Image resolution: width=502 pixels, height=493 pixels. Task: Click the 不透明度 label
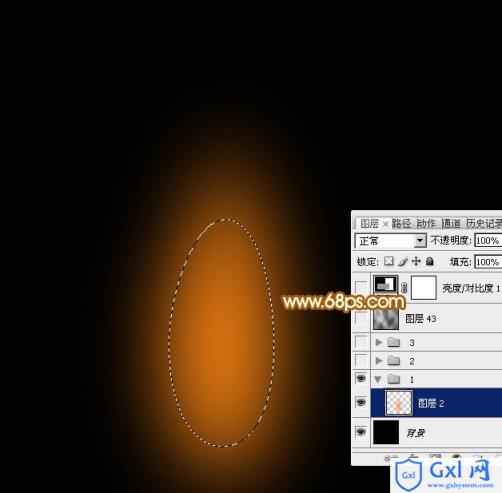451,240
